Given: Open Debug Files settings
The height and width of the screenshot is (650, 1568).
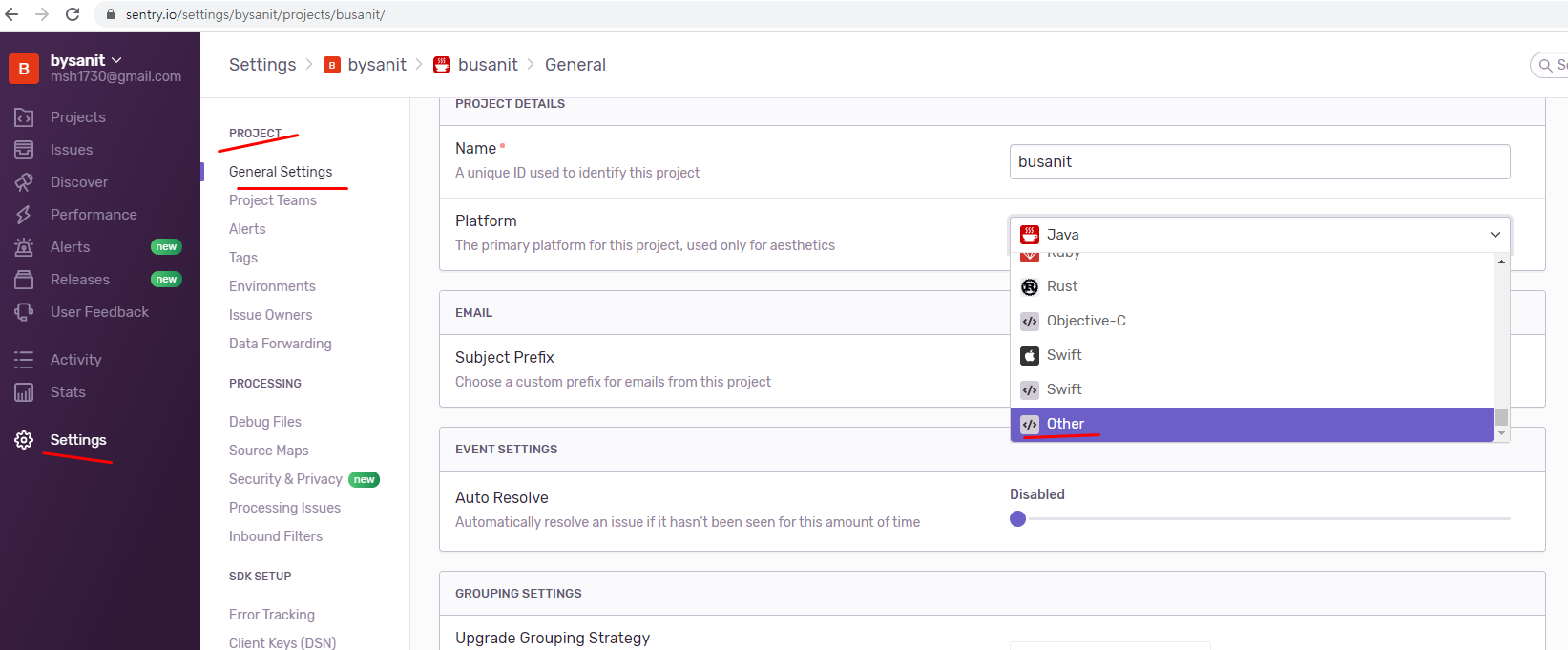Looking at the screenshot, I should coord(265,422).
